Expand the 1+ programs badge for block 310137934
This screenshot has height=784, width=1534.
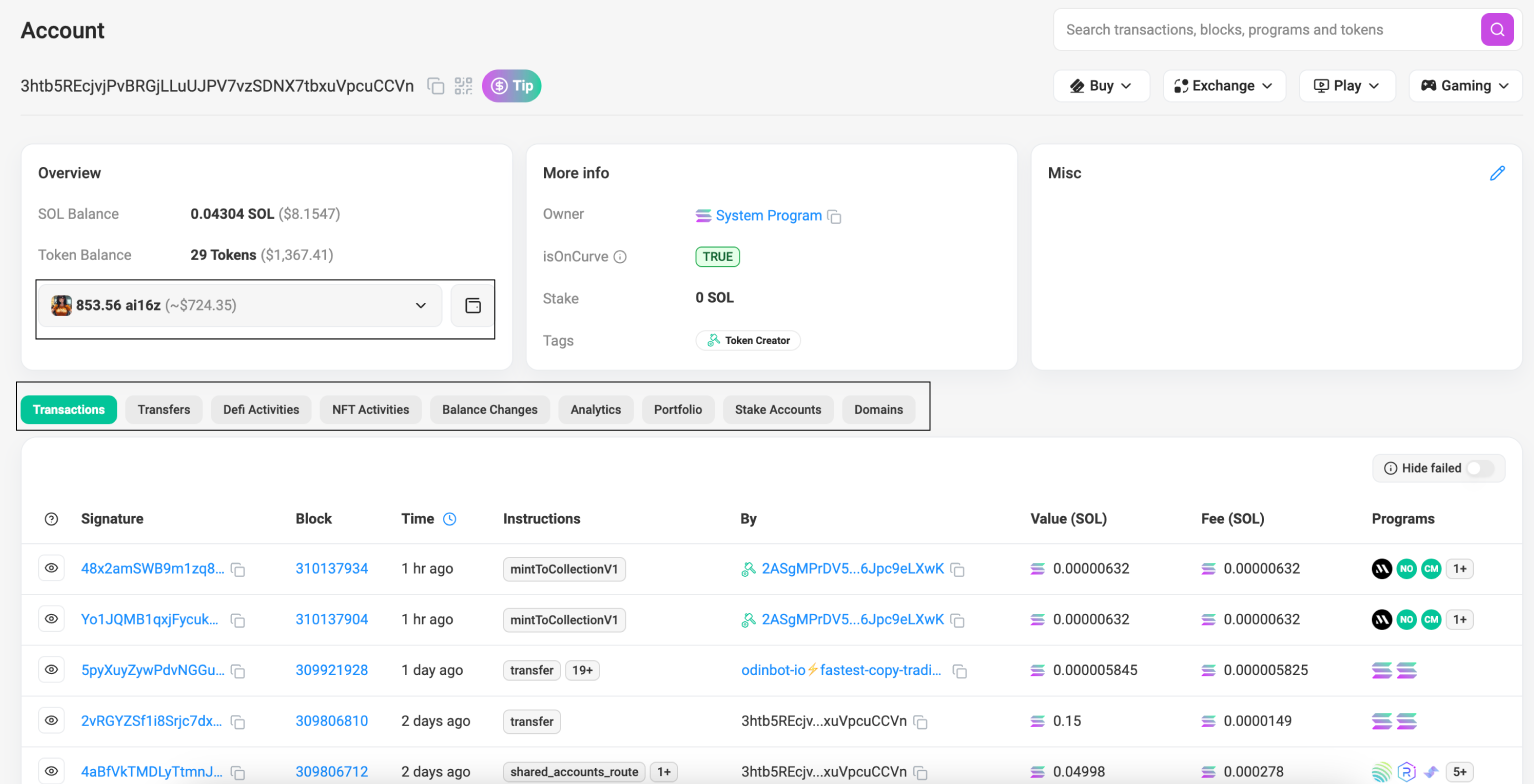coord(1460,569)
